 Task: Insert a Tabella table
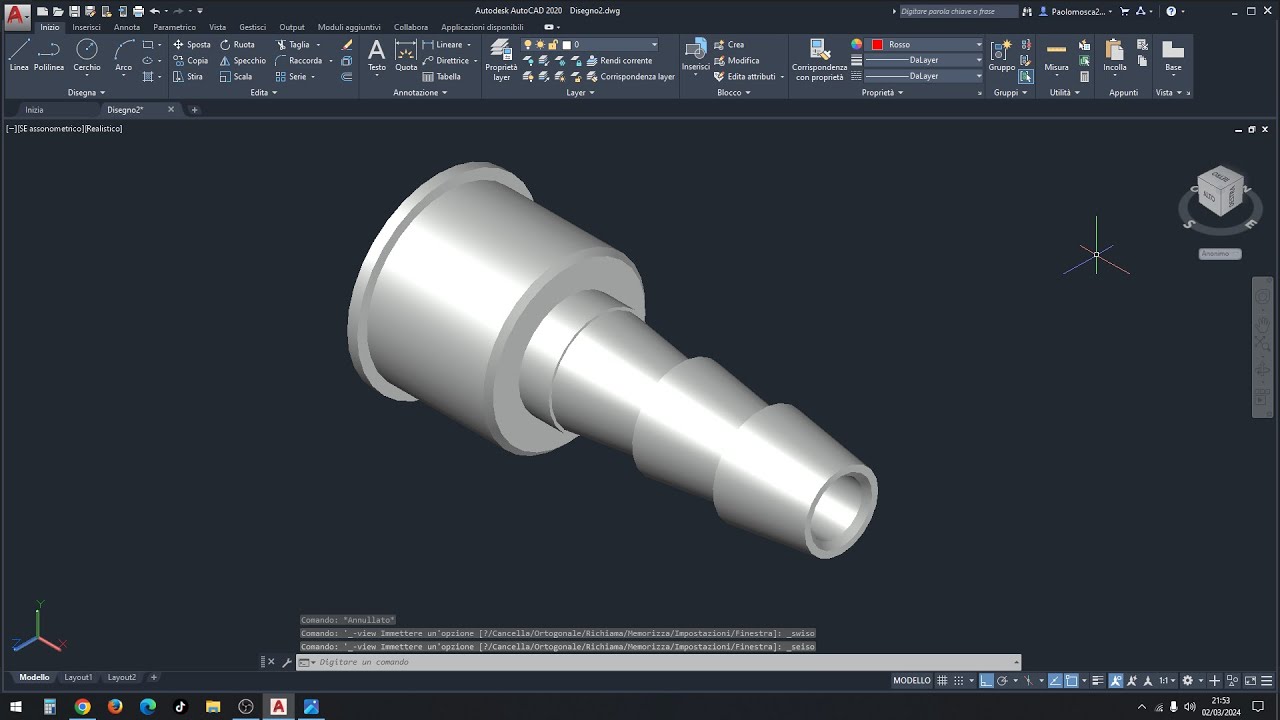pyautogui.click(x=442, y=77)
